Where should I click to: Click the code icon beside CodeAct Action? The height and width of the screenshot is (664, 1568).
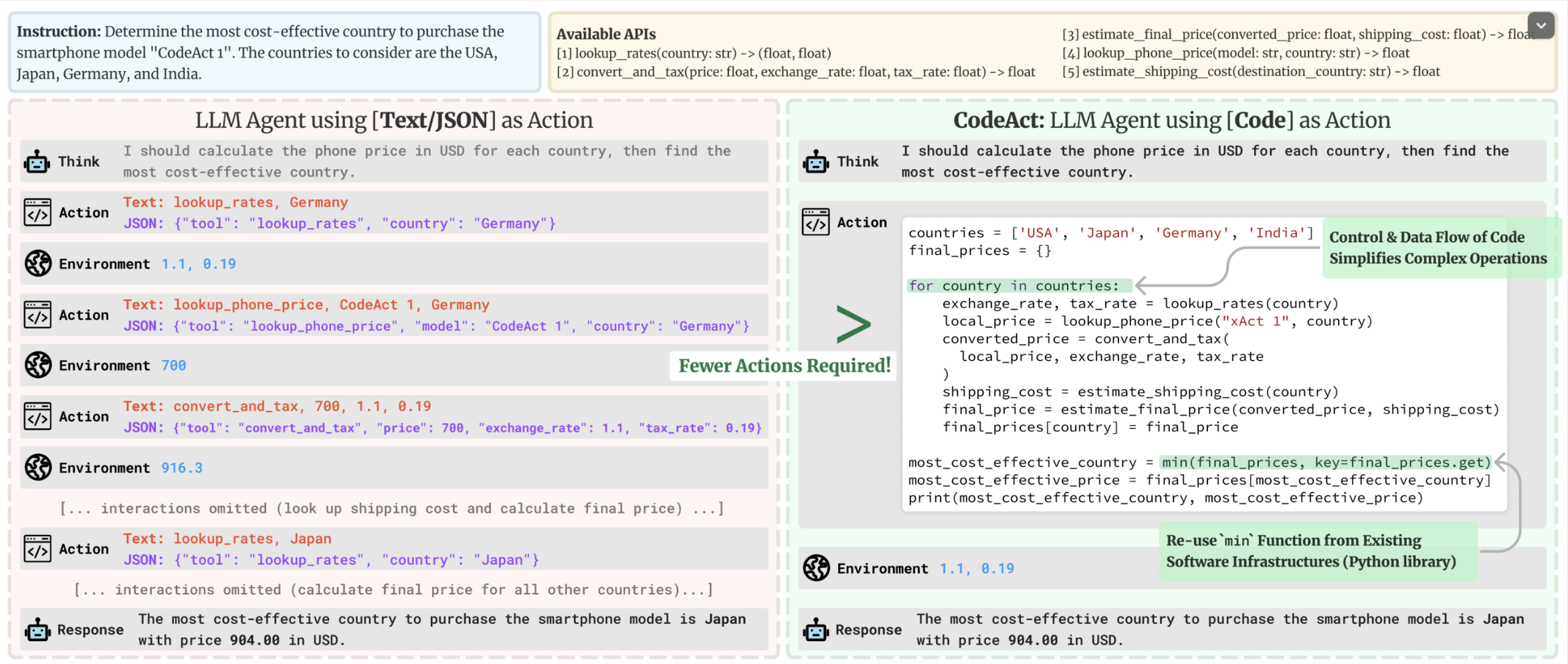[x=815, y=222]
